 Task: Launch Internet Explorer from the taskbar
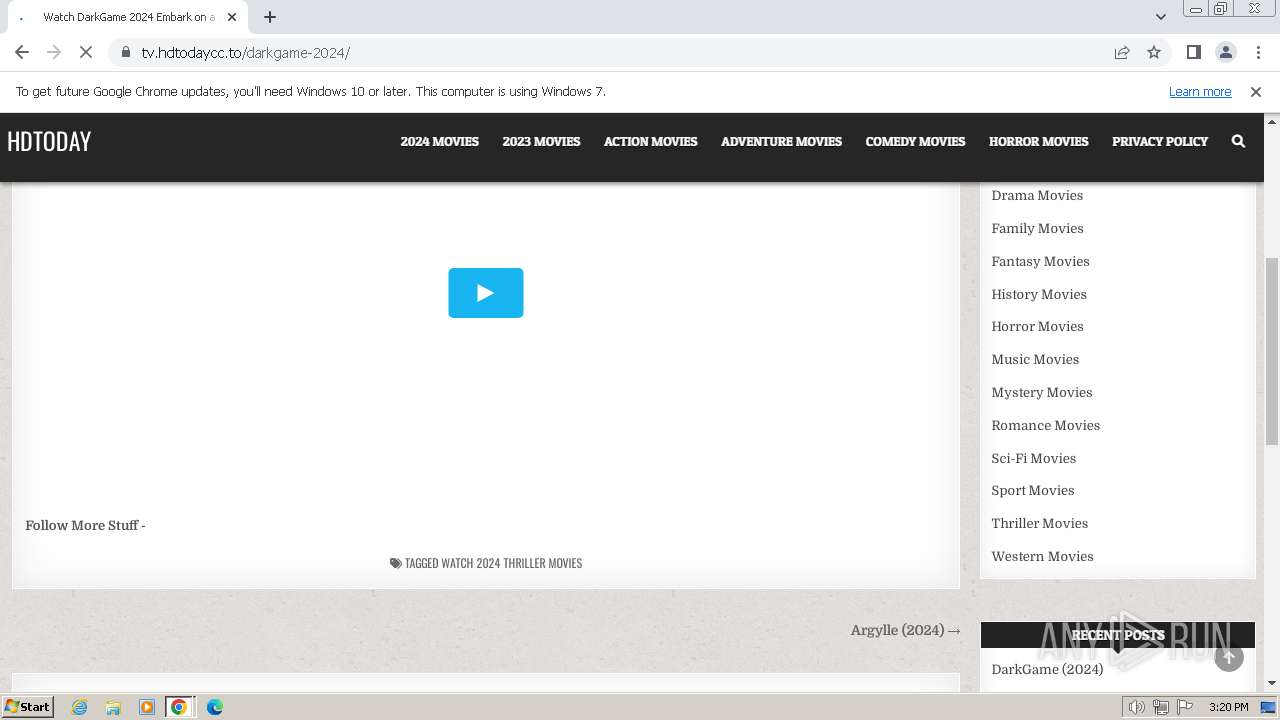click(80, 707)
